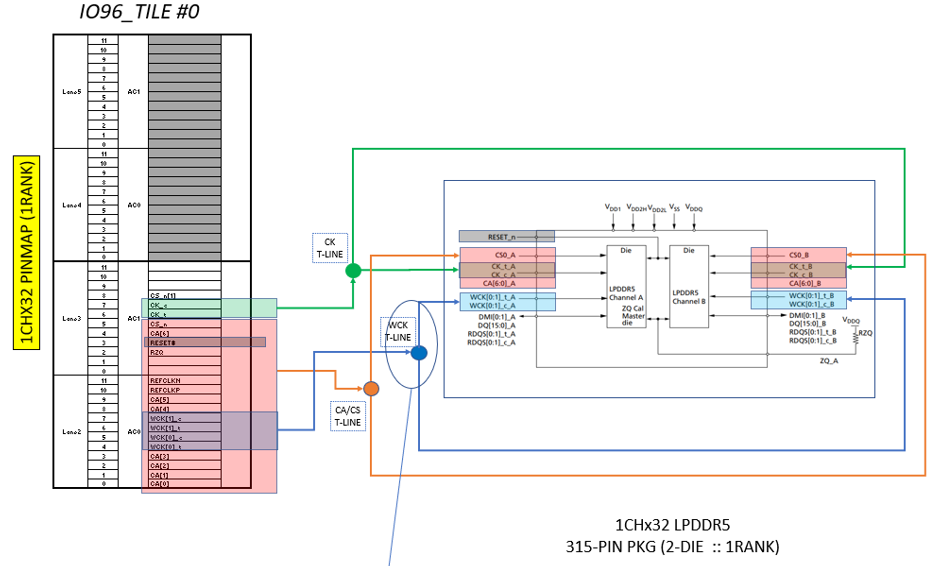Click the IO96_TILE #0 title

click(140, 11)
